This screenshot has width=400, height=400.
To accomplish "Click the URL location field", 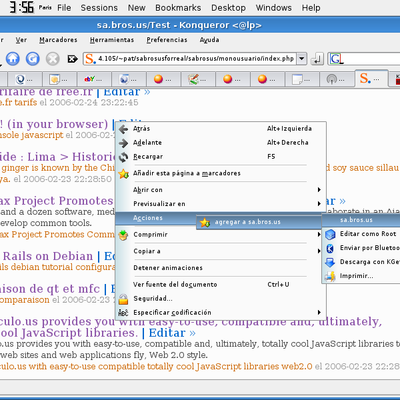I will pos(196,59).
